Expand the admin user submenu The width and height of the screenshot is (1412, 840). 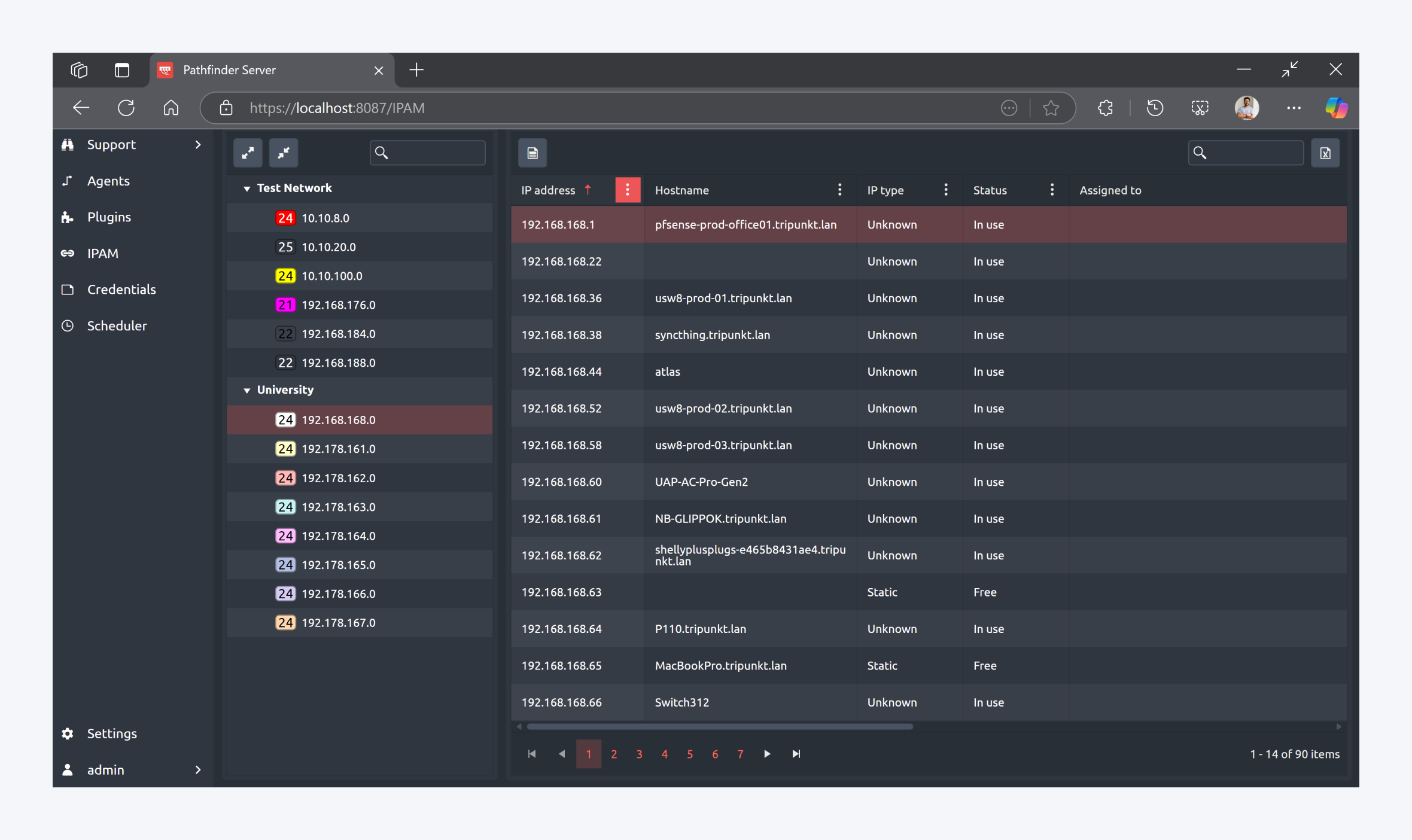197,770
